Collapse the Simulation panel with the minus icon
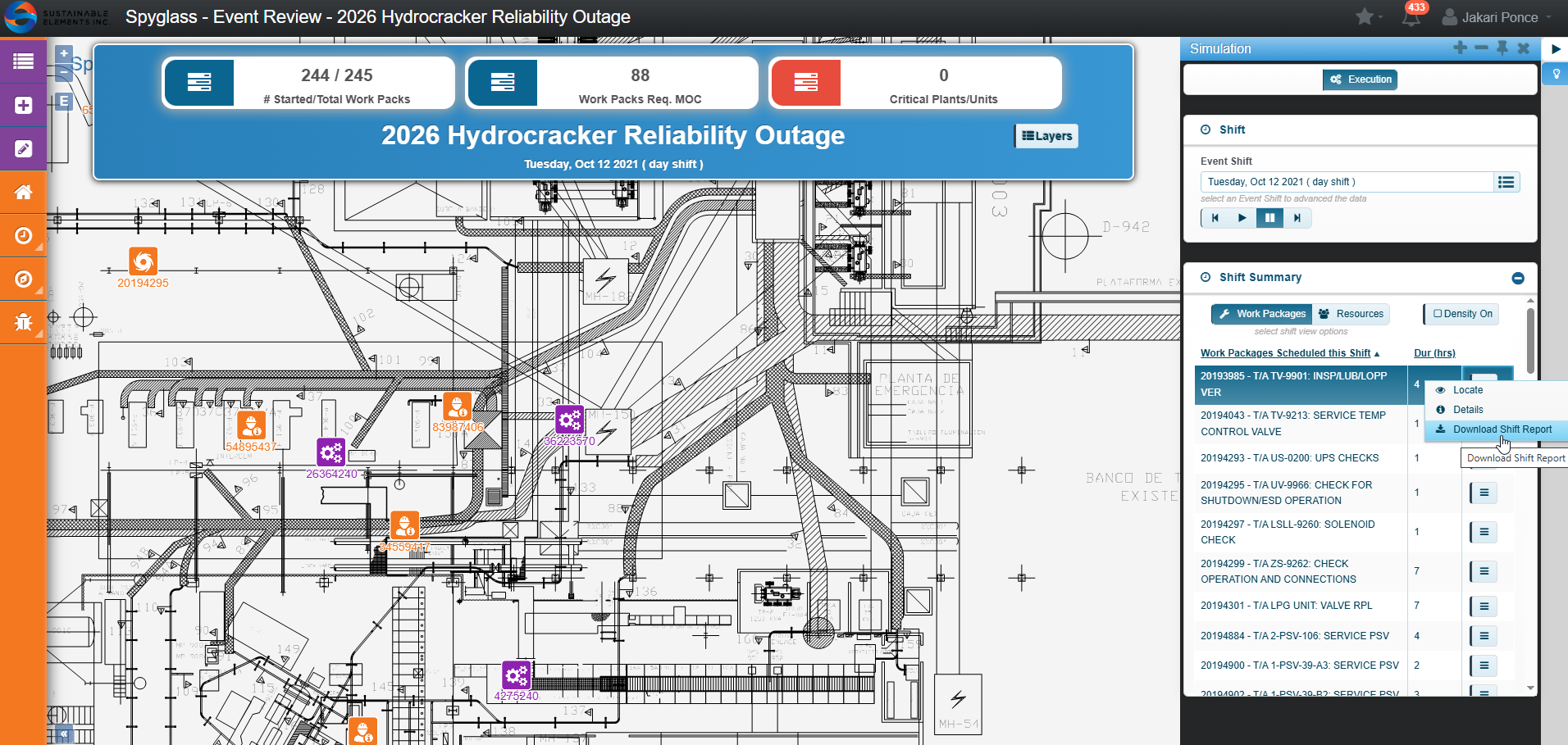 point(1481,48)
